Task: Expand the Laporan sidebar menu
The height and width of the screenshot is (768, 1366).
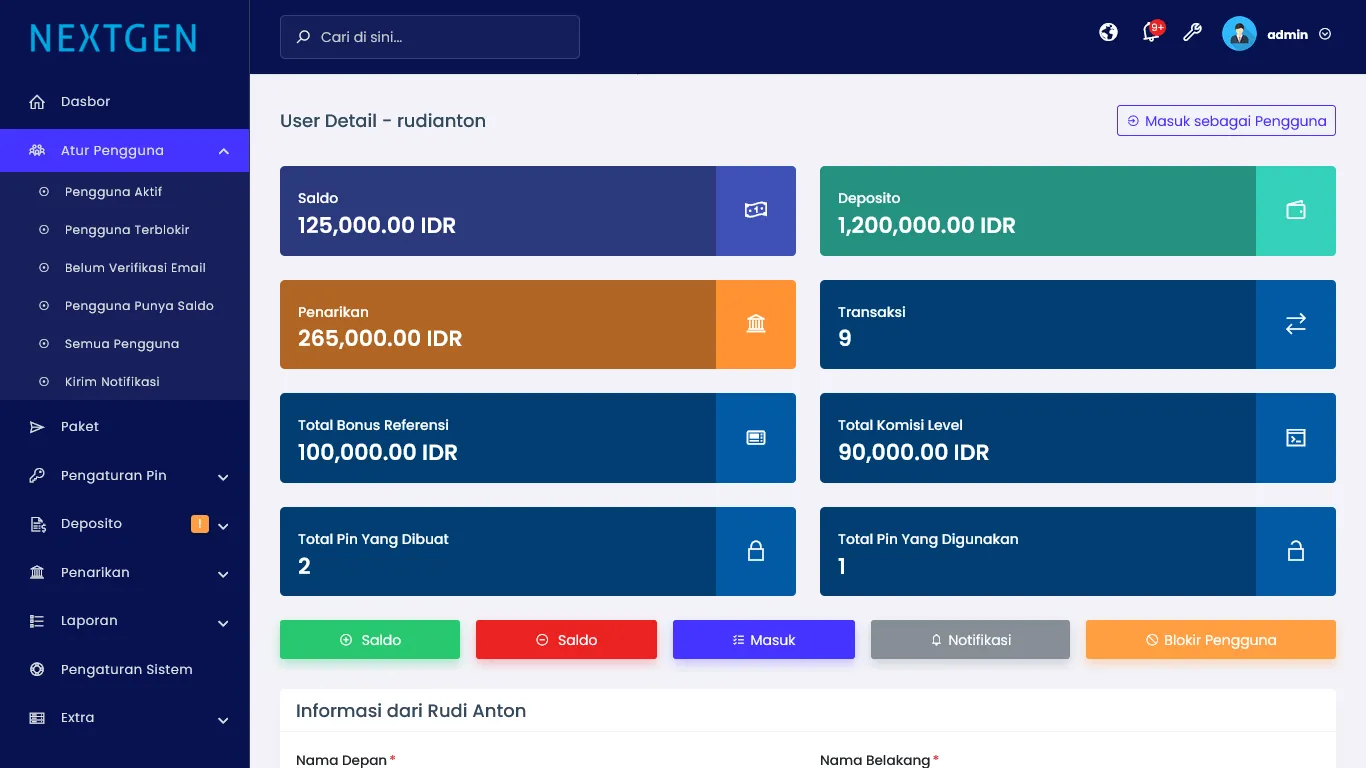Action: pos(224,622)
